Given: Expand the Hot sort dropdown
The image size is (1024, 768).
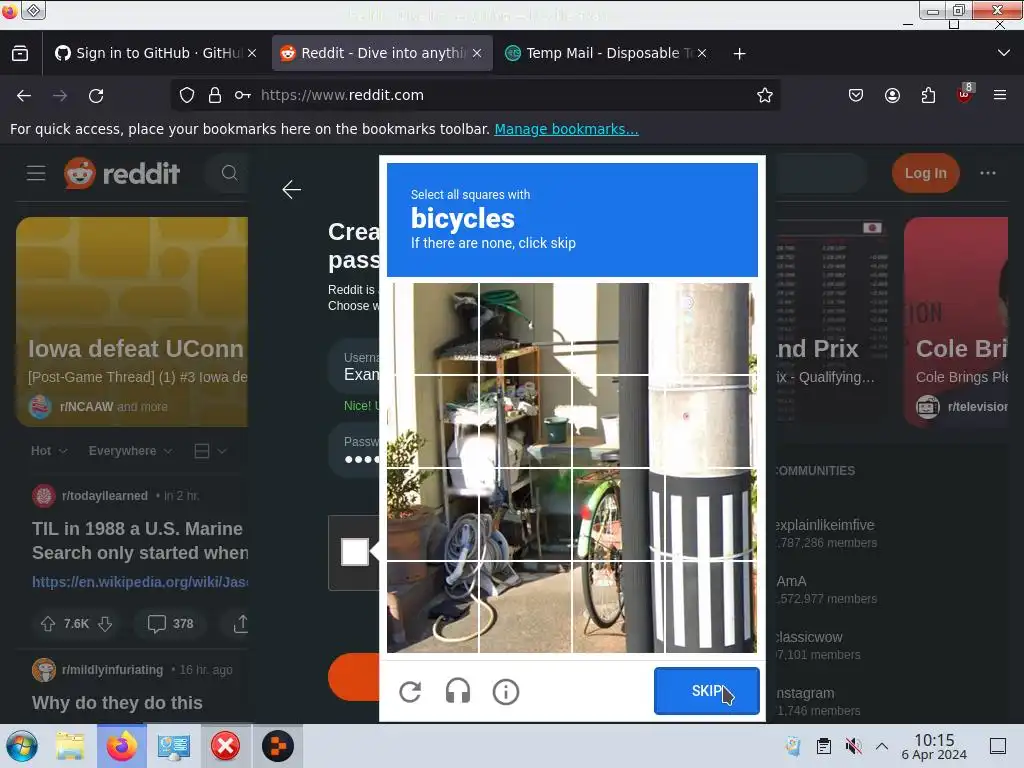Looking at the screenshot, I should pos(49,451).
